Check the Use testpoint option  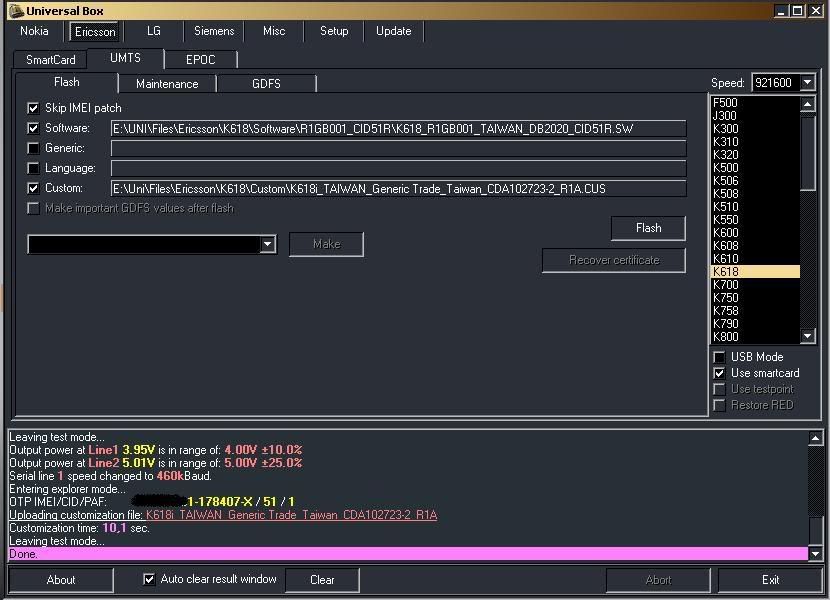(719, 389)
